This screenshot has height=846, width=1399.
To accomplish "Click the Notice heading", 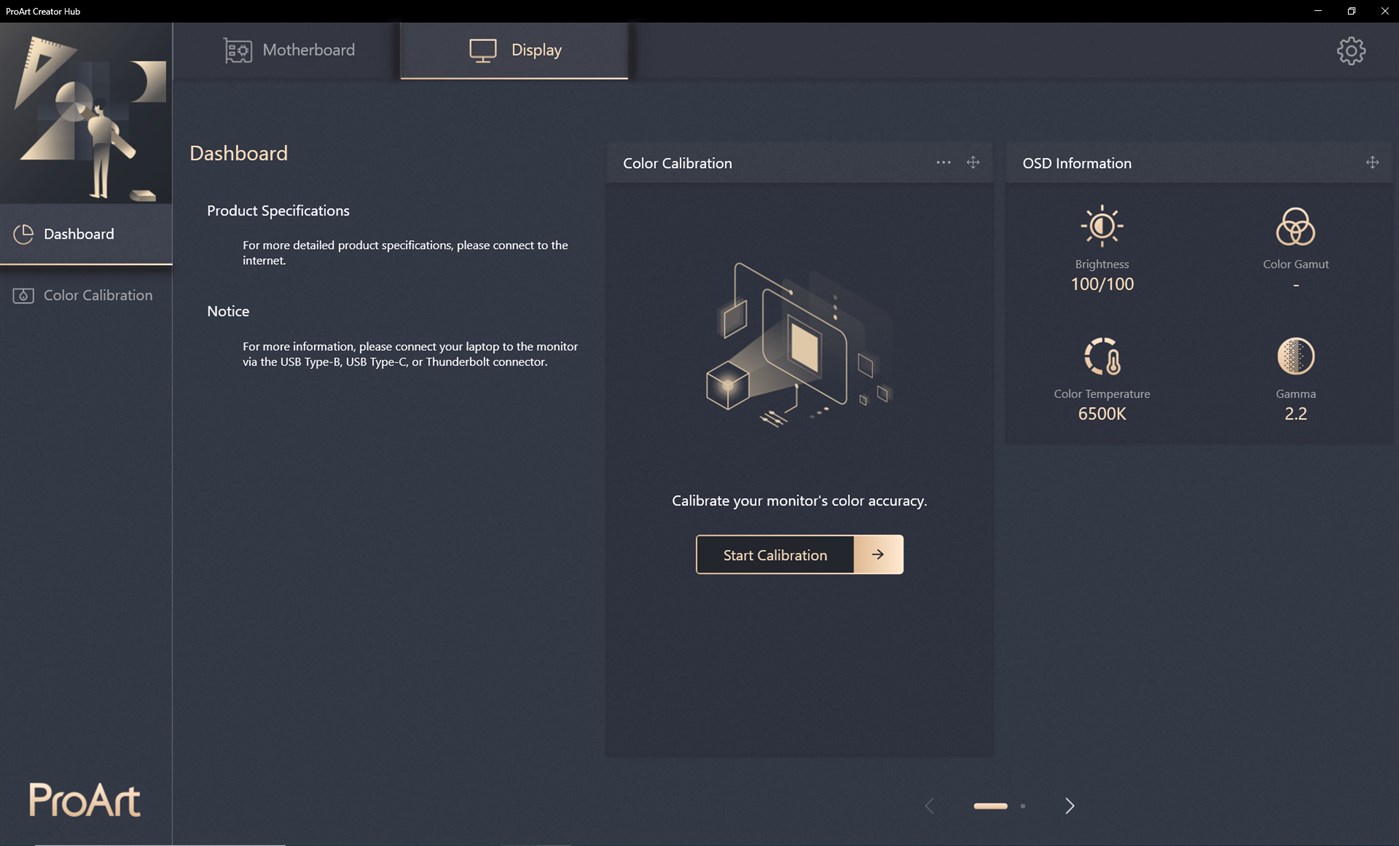I will tap(228, 311).
